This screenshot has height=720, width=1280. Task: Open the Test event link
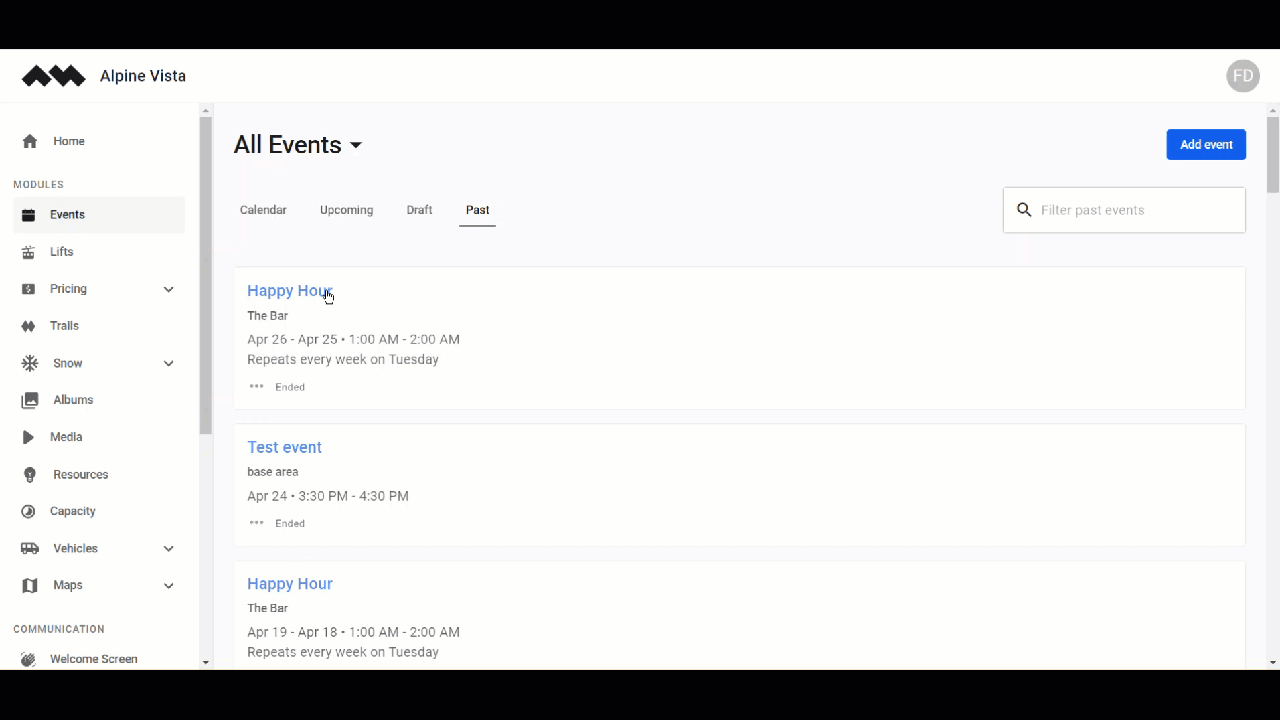(284, 447)
